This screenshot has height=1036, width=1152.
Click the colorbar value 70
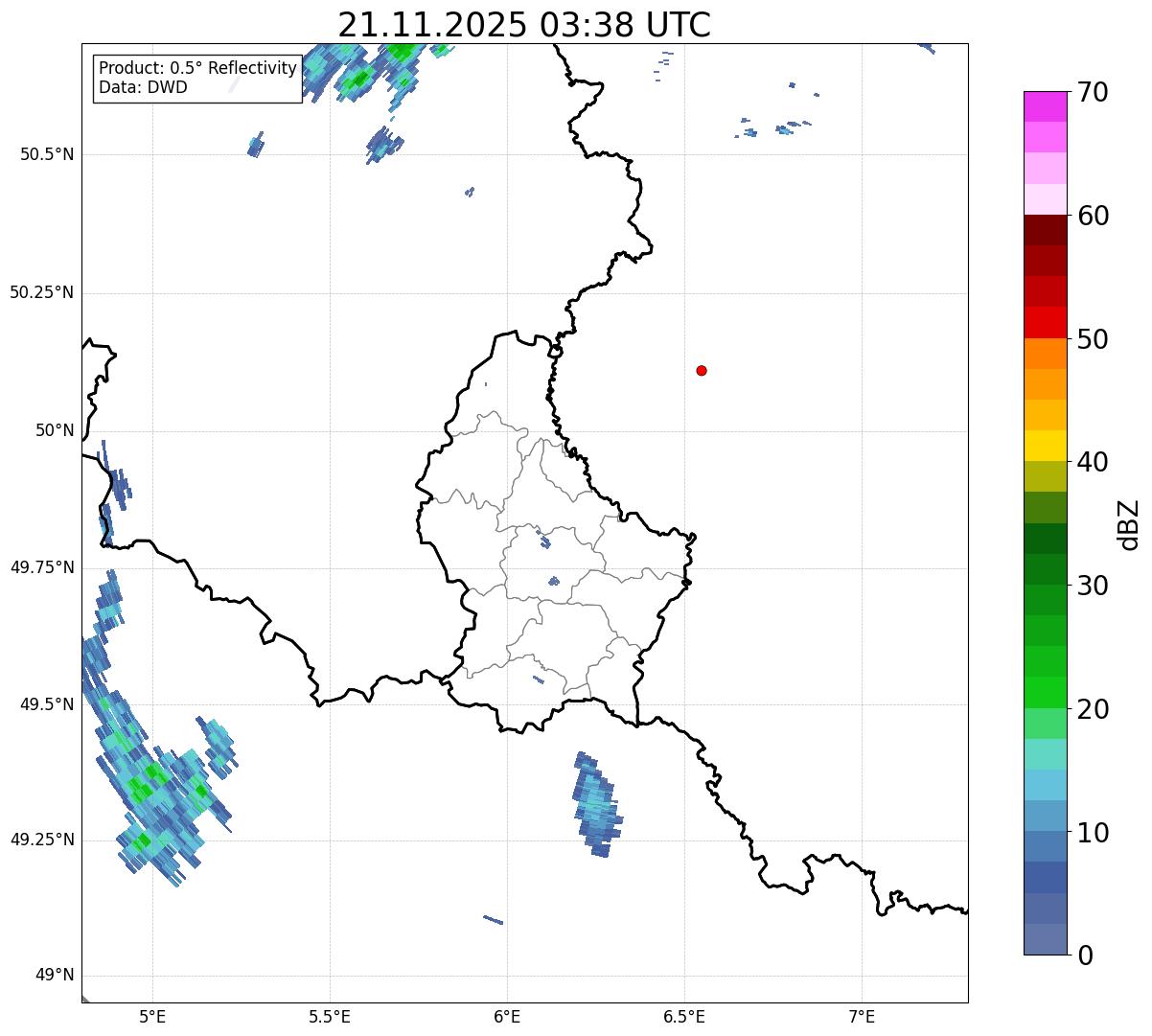point(1092,92)
